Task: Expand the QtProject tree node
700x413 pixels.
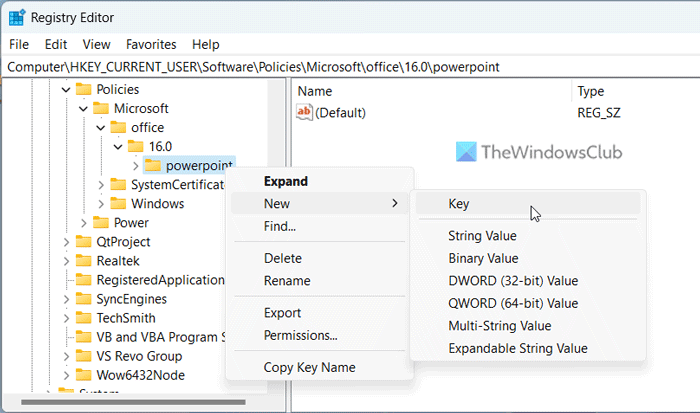Action: point(67,241)
